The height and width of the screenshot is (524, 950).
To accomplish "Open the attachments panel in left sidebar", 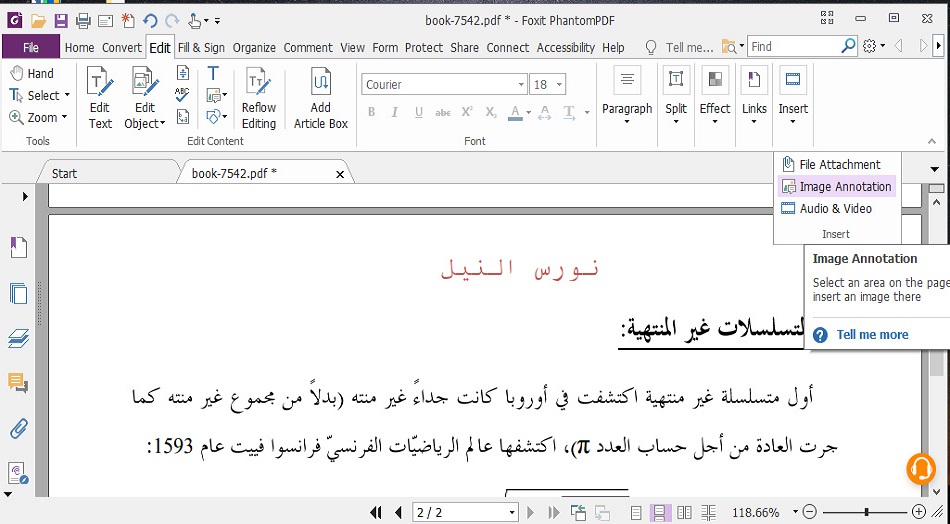I will pyautogui.click(x=18, y=429).
